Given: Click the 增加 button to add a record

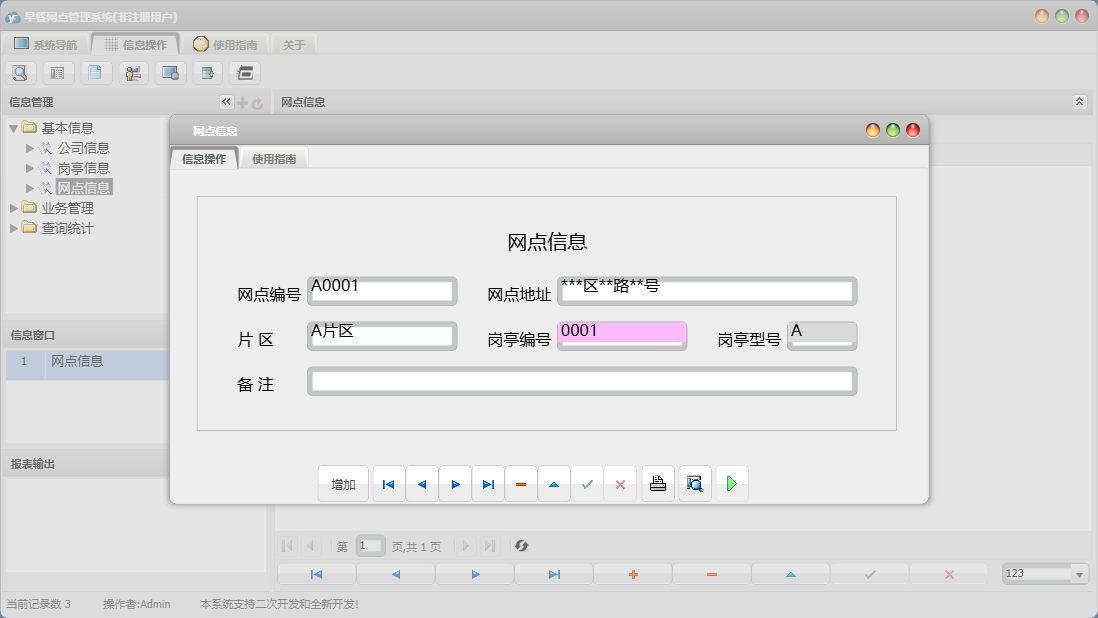Looking at the screenshot, I should (x=343, y=483).
